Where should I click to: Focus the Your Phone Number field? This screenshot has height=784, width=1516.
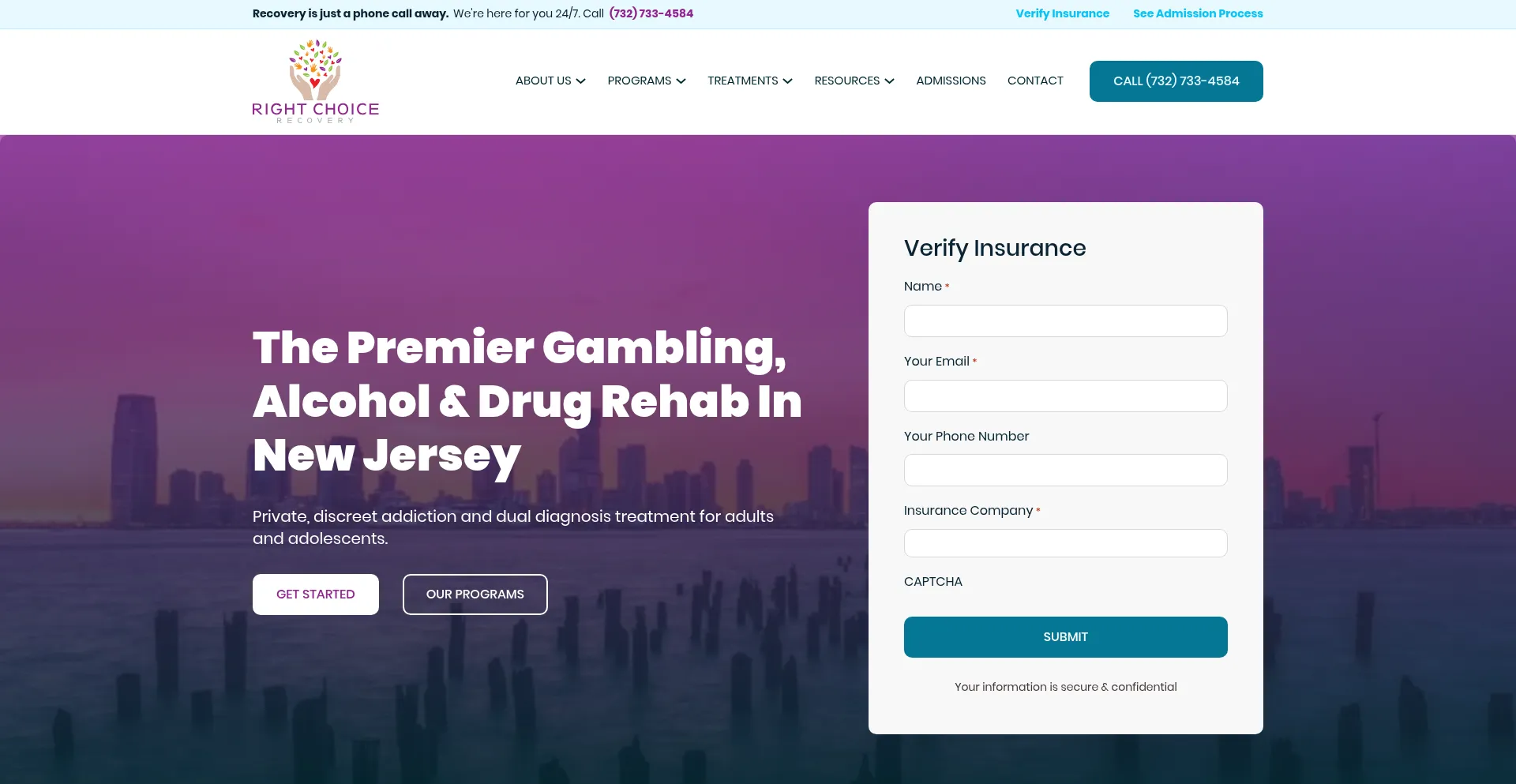pyautogui.click(x=1065, y=471)
